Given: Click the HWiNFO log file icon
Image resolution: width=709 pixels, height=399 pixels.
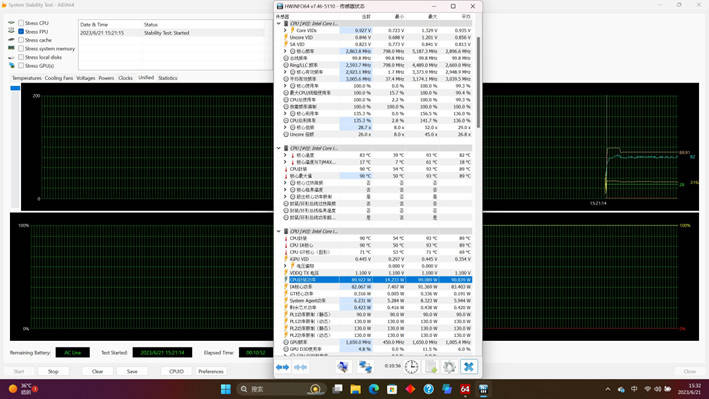Looking at the screenshot, I should (x=430, y=367).
